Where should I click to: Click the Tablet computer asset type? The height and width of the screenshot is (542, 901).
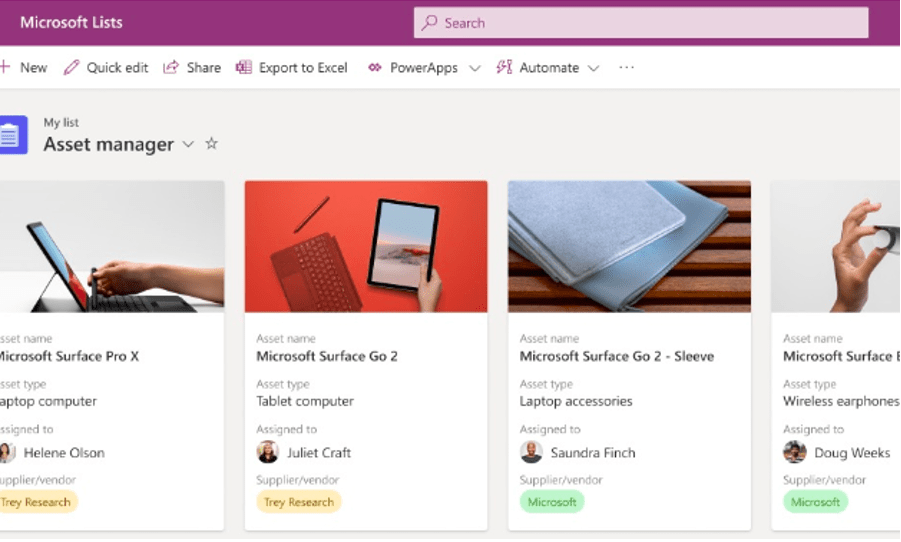305,401
